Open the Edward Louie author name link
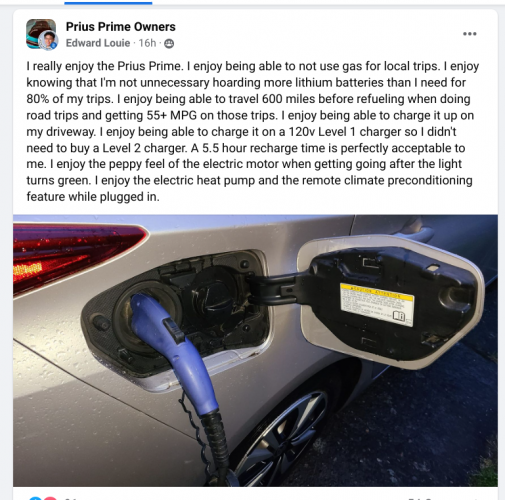505x500 pixels. coord(98,43)
